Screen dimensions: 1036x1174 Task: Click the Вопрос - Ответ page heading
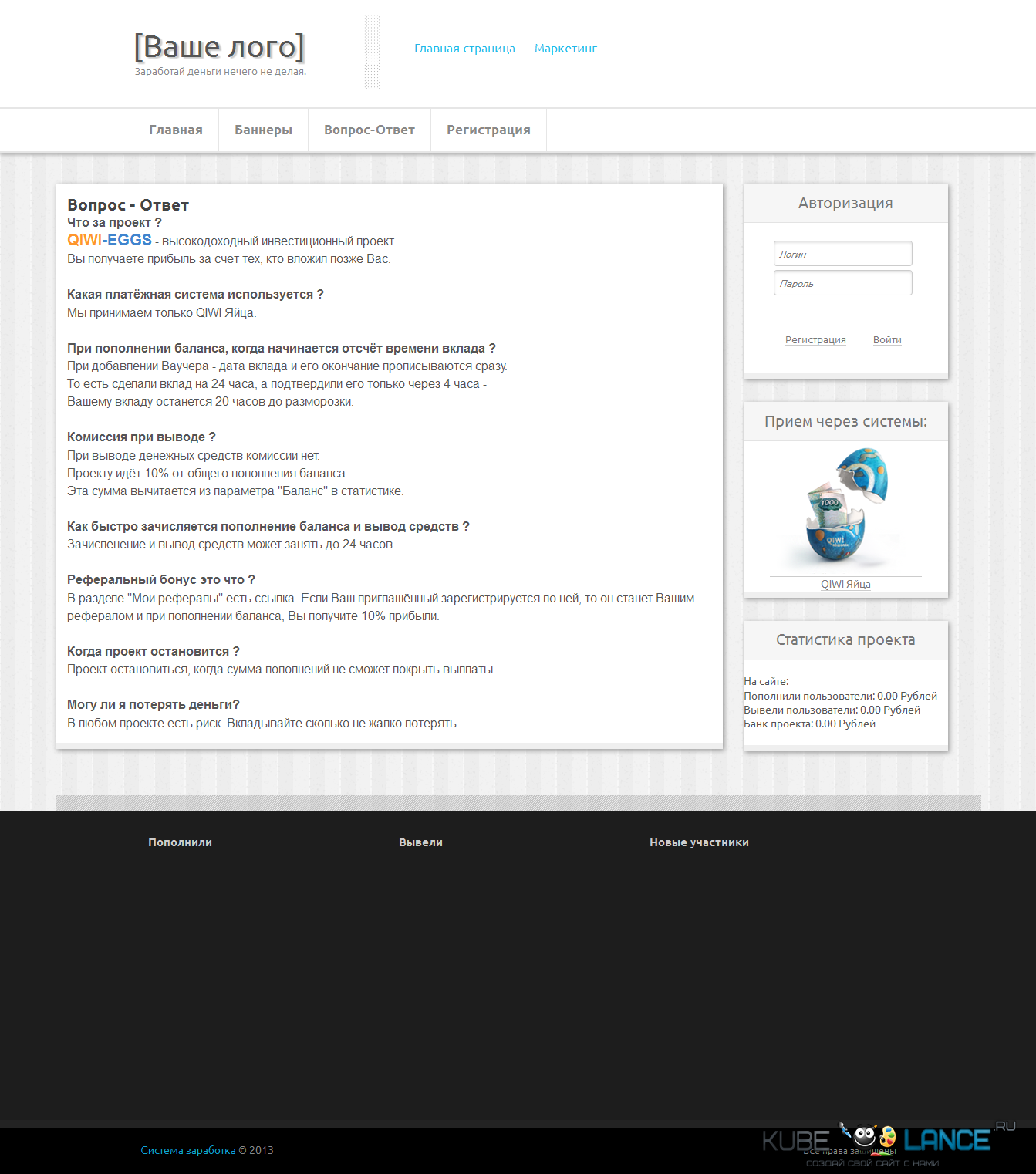pos(128,205)
